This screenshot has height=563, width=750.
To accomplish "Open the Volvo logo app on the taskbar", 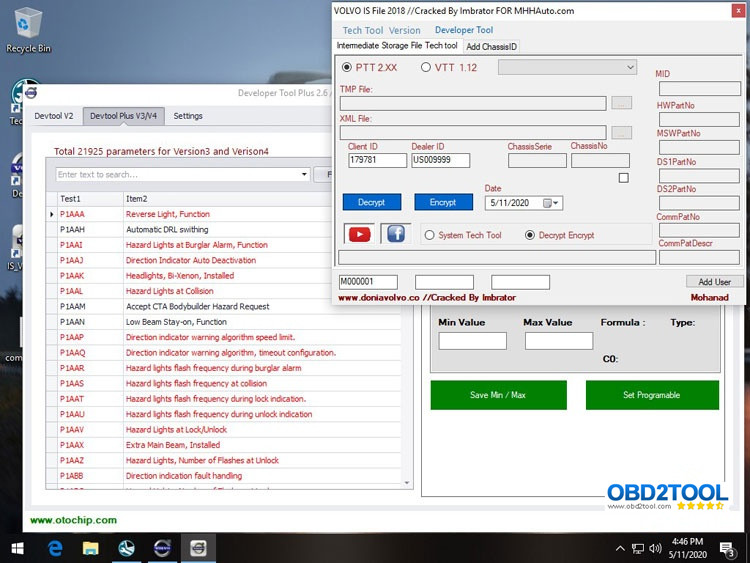I will point(162,548).
